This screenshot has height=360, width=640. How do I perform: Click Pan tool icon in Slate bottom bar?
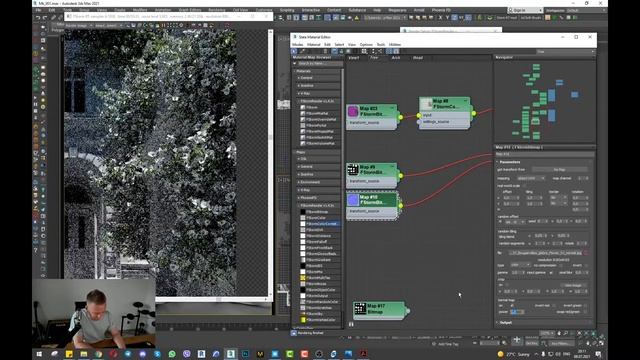[559, 333]
